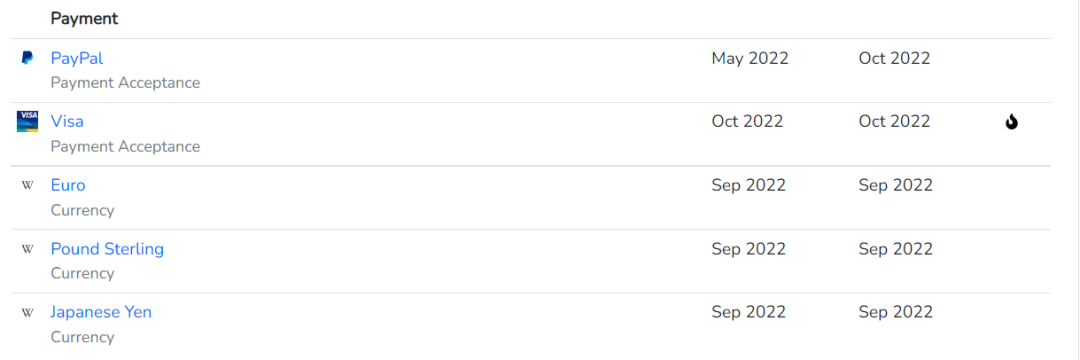Click the Payment Acceptance label under PayPal
1080x360 pixels.
pos(125,83)
